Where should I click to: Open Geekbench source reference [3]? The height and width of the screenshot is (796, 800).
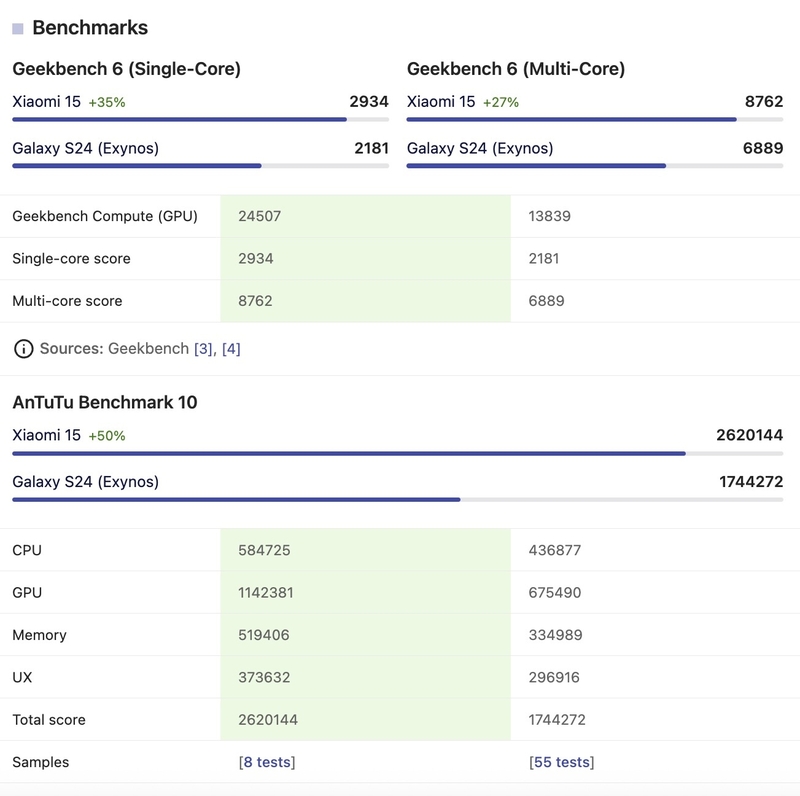[203, 349]
